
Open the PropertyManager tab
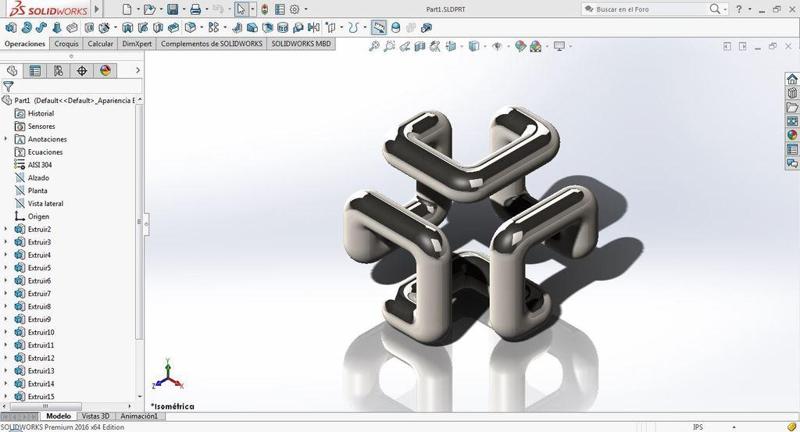coord(35,71)
